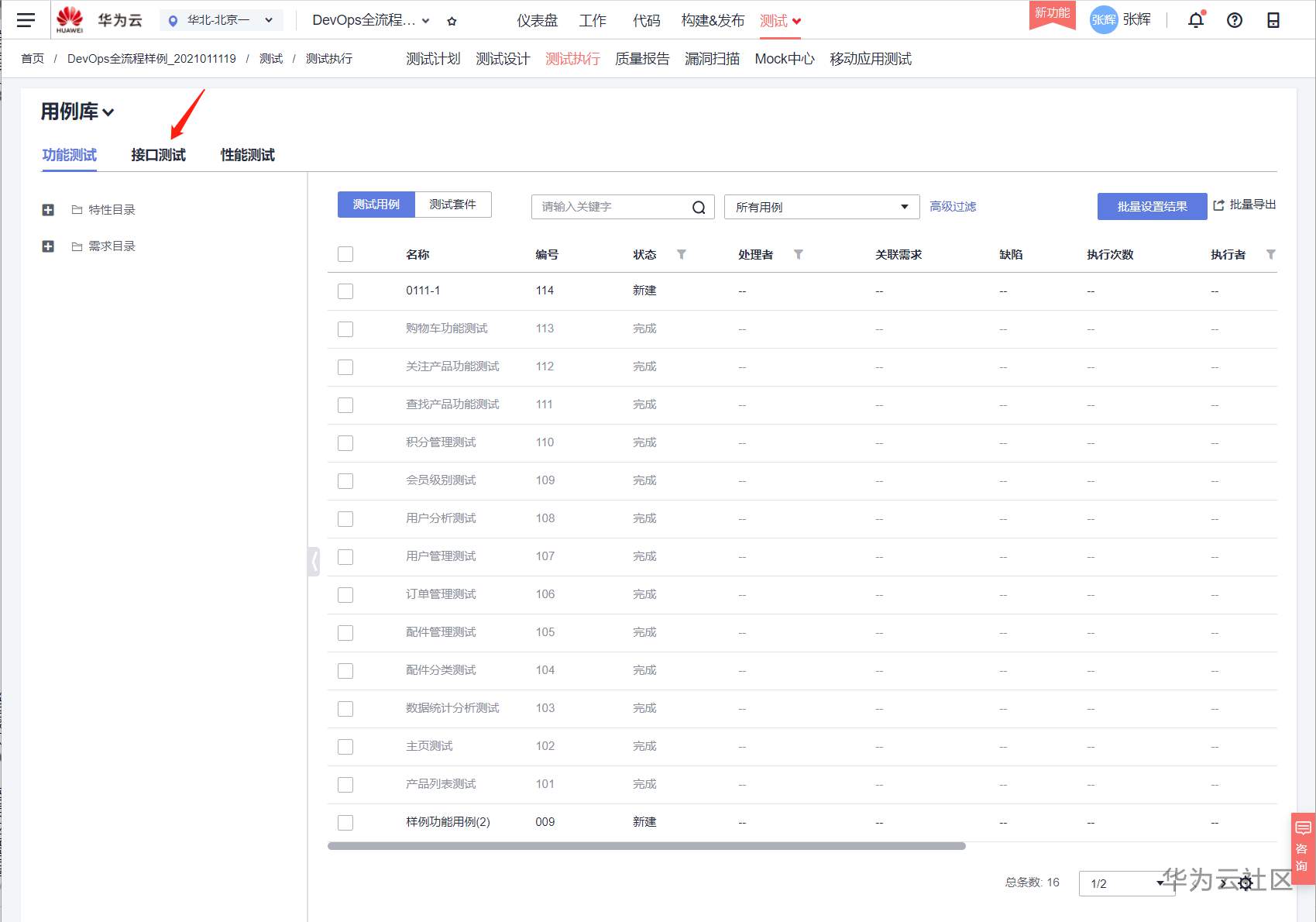Switch to the 接口测试 tab
1316x922 pixels.
[x=159, y=155]
